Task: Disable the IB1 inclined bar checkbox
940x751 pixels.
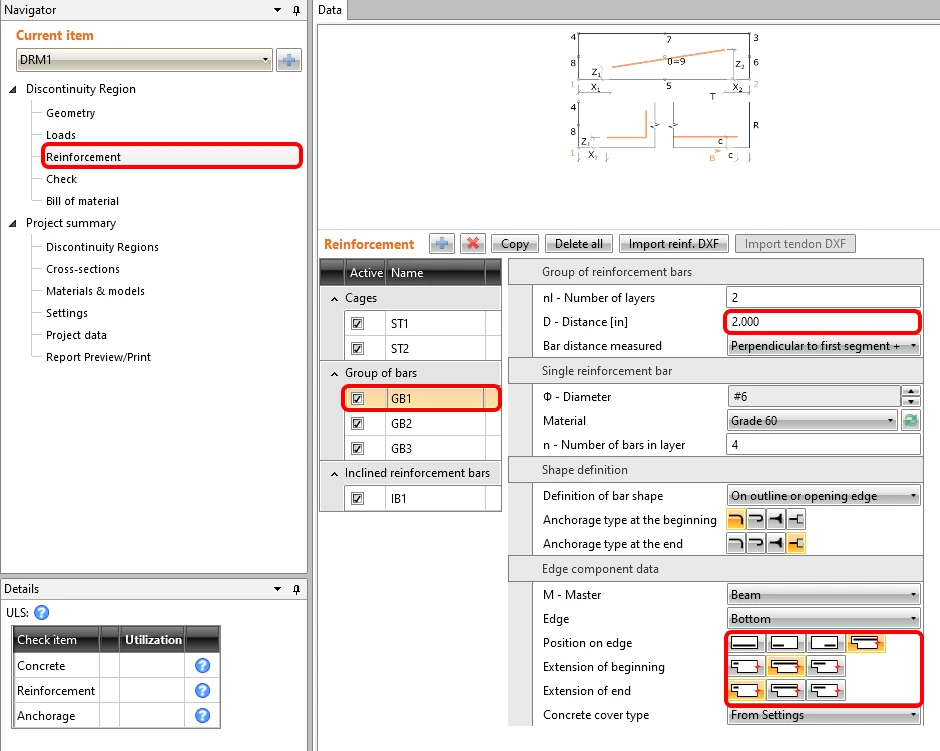Action: (x=357, y=499)
